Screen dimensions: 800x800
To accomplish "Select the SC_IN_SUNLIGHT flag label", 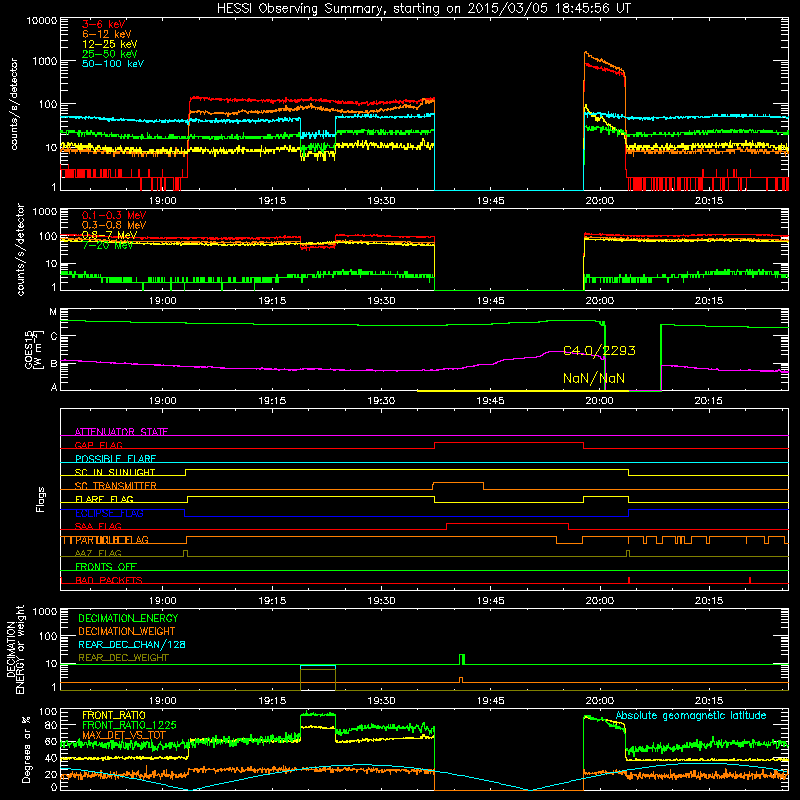I will [115, 472].
